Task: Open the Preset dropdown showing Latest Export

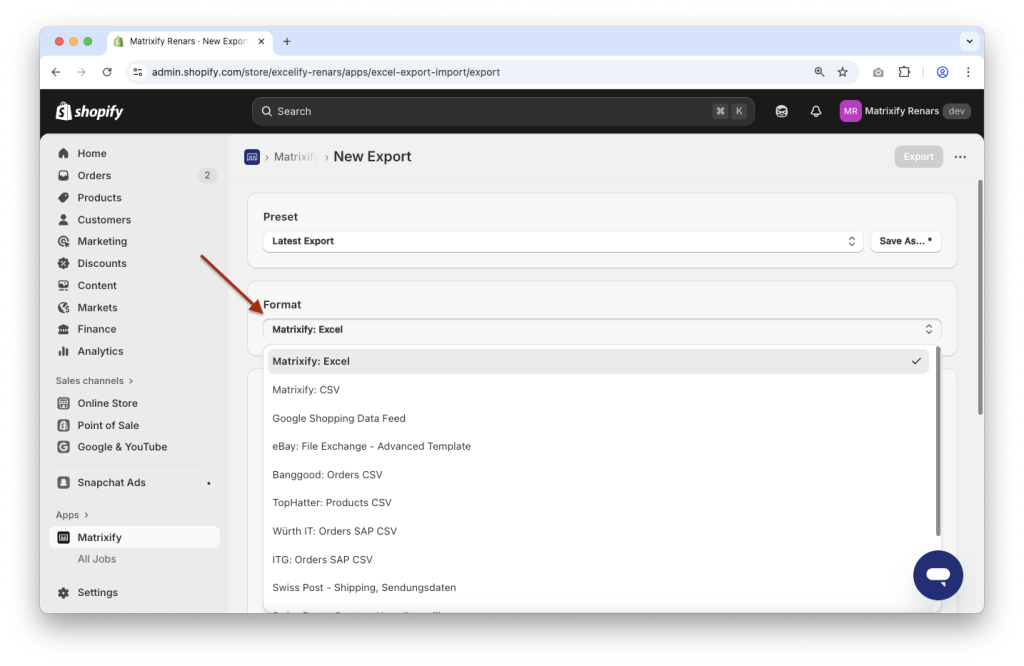Action: [x=562, y=241]
